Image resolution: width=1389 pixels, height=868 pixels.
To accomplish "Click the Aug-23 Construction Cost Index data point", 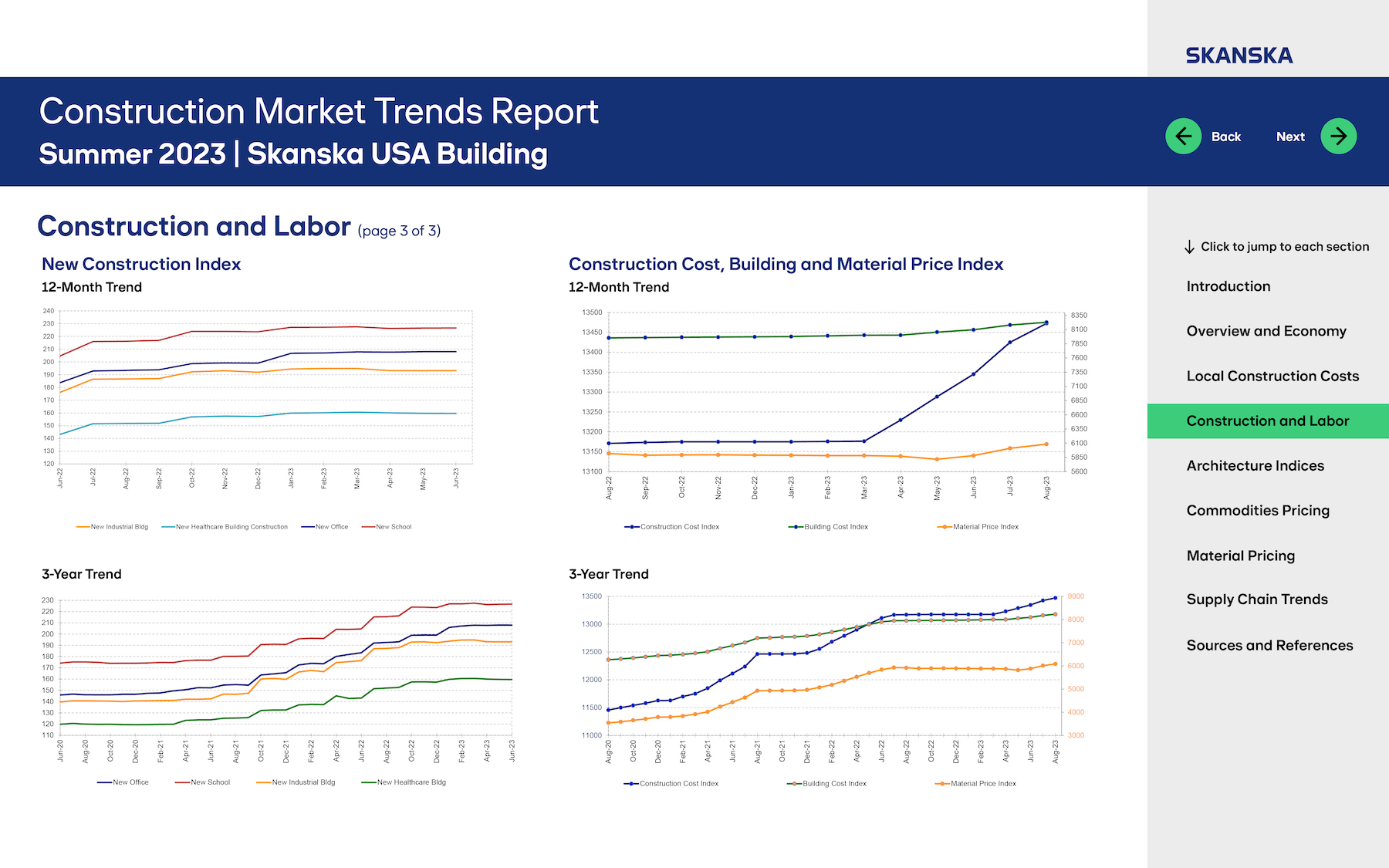I will pyautogui.click(x=1046, y=323).
